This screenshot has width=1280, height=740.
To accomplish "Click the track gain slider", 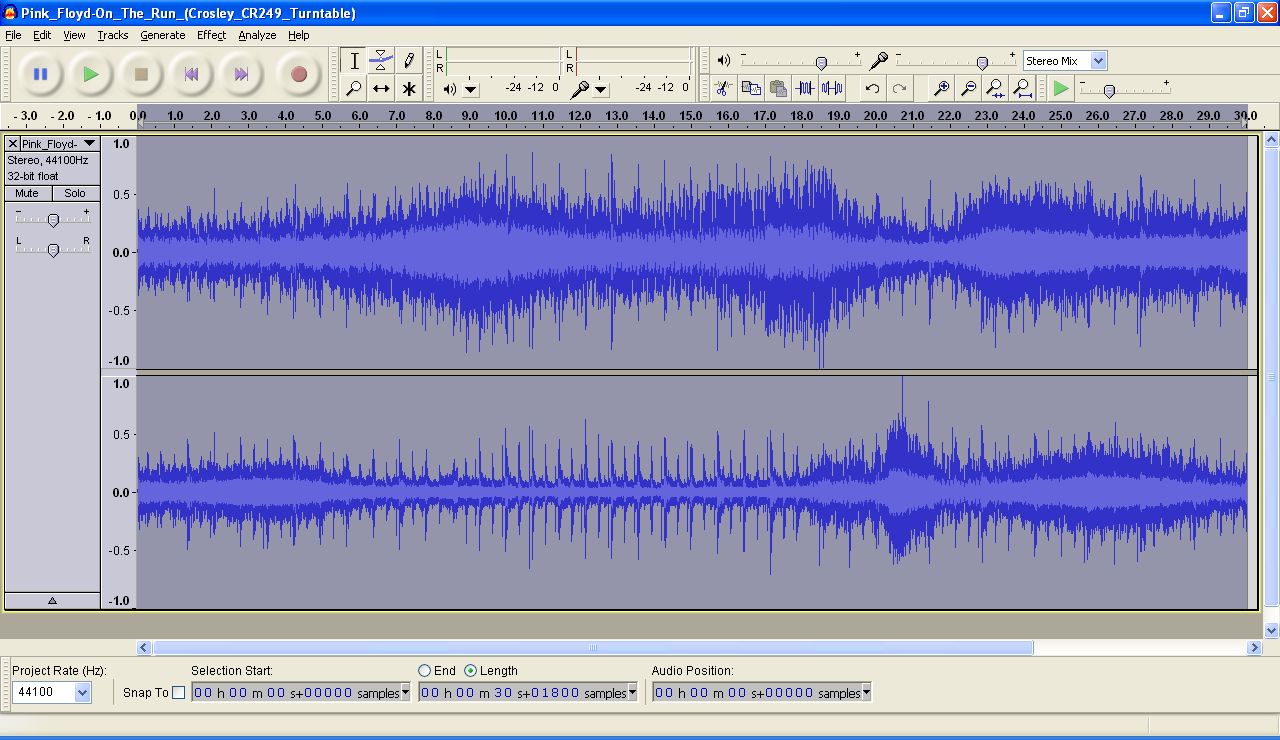I will (x=53, y=219).
